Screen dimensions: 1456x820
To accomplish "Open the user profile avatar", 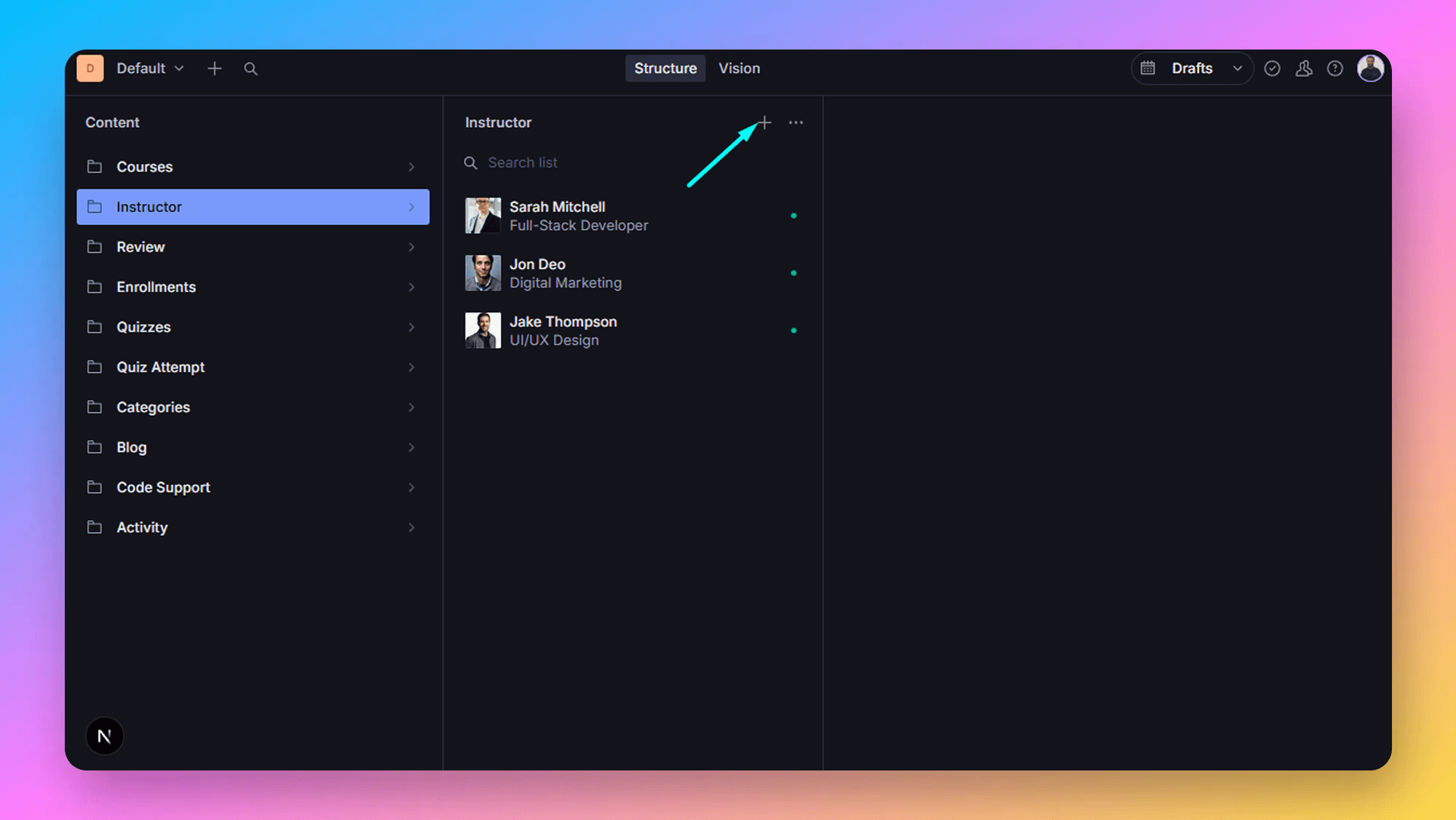I will point(1370,68).
